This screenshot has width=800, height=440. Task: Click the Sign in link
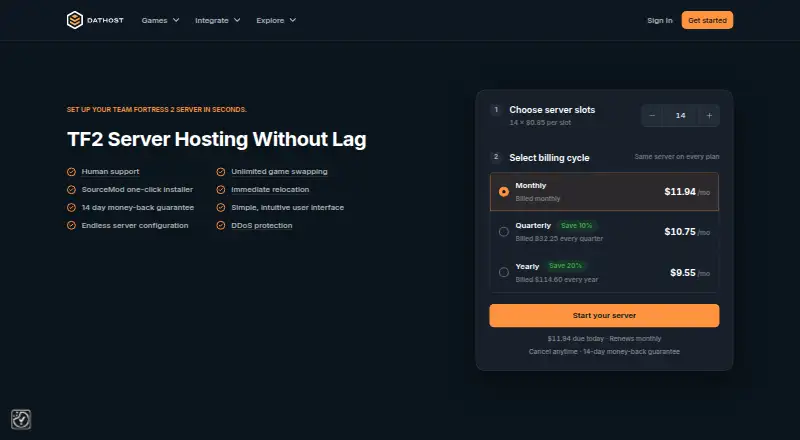pyautogui.click(x=660, y=20)
